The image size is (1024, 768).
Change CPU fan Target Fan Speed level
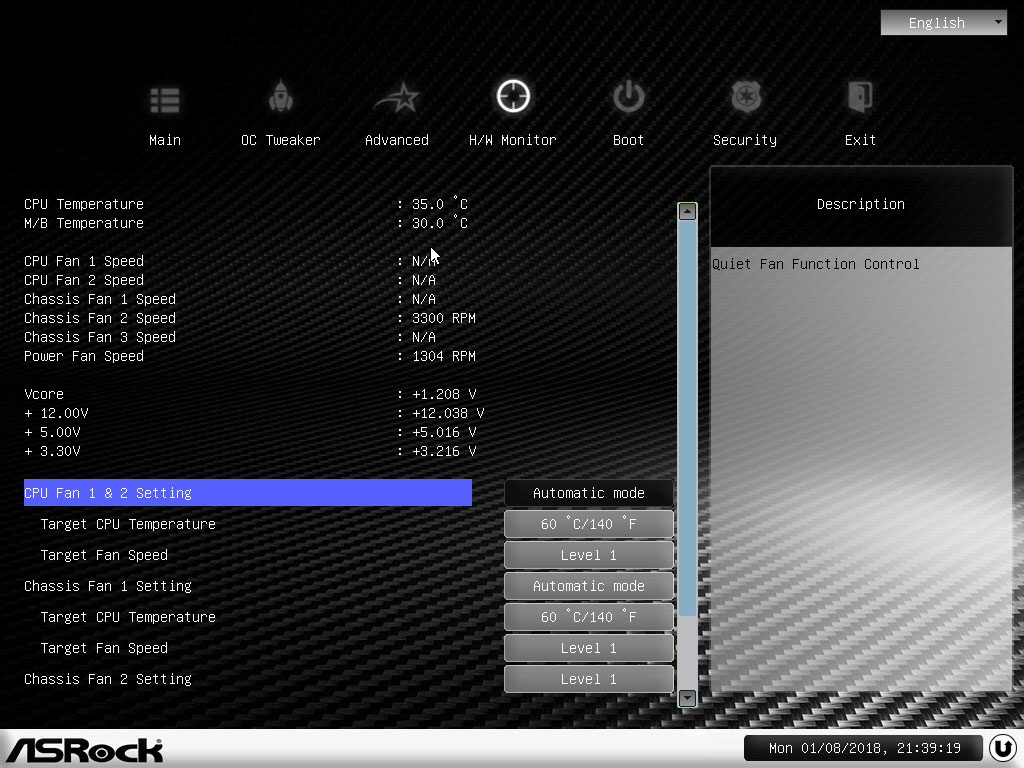click(x=588, y=555)
